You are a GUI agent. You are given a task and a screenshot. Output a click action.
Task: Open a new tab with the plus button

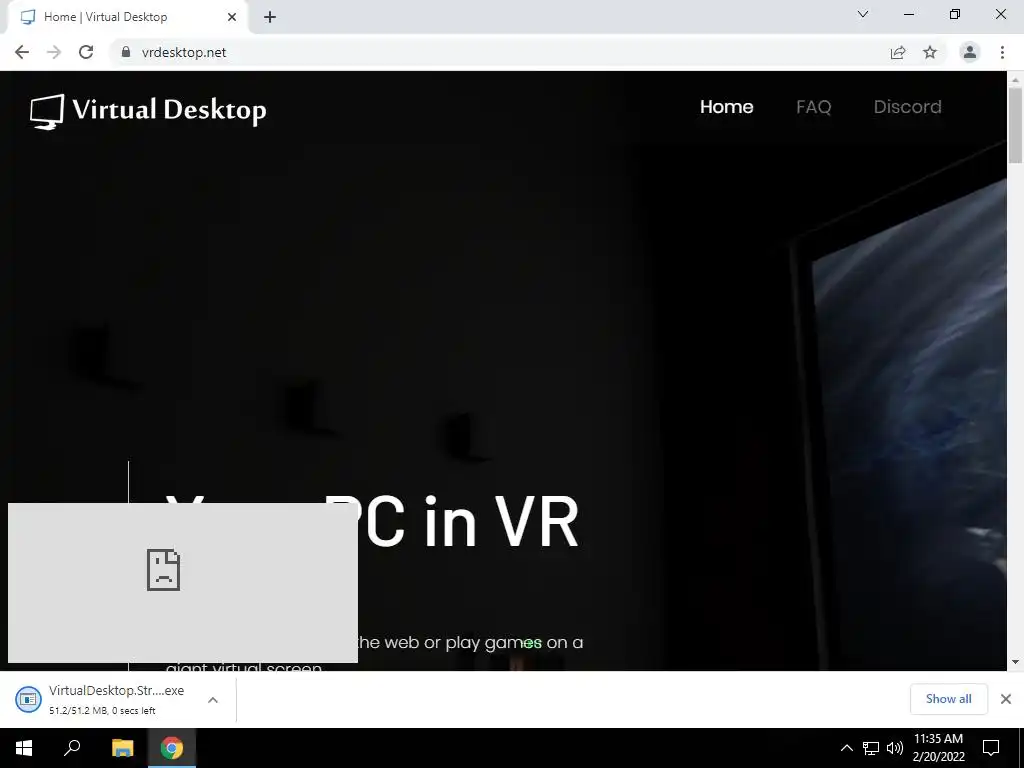pos(270,17)
